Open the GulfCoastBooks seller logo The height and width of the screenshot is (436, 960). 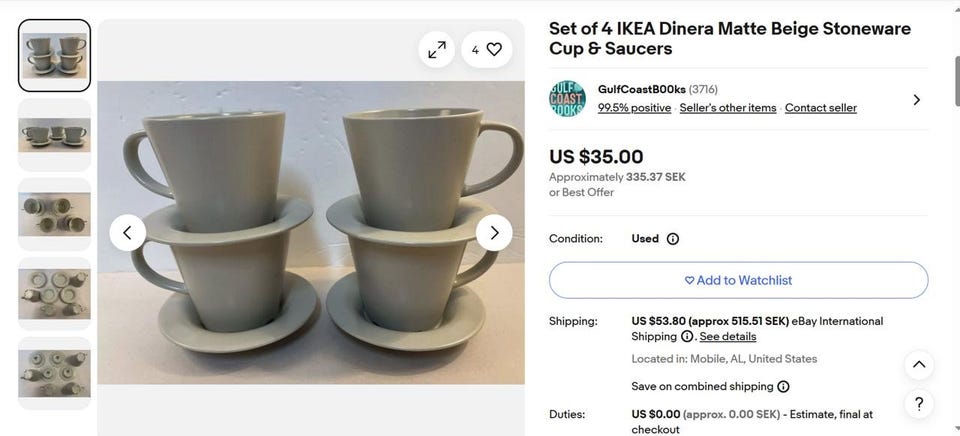567,98
